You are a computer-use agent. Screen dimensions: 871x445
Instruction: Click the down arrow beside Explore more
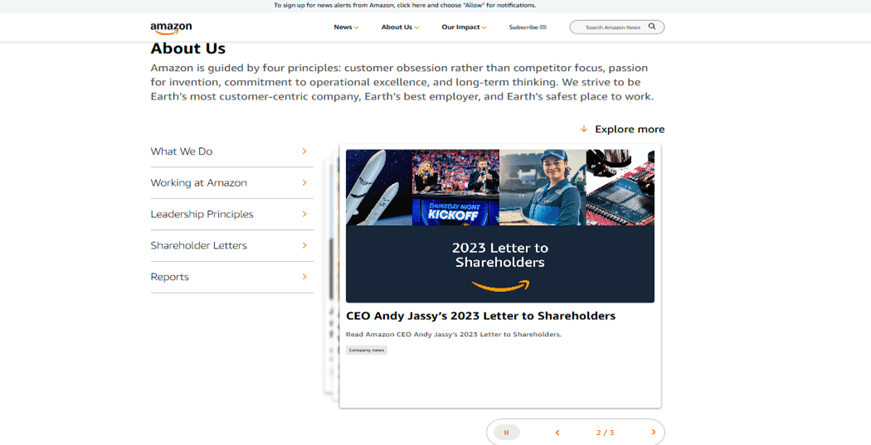click(584, 129)
